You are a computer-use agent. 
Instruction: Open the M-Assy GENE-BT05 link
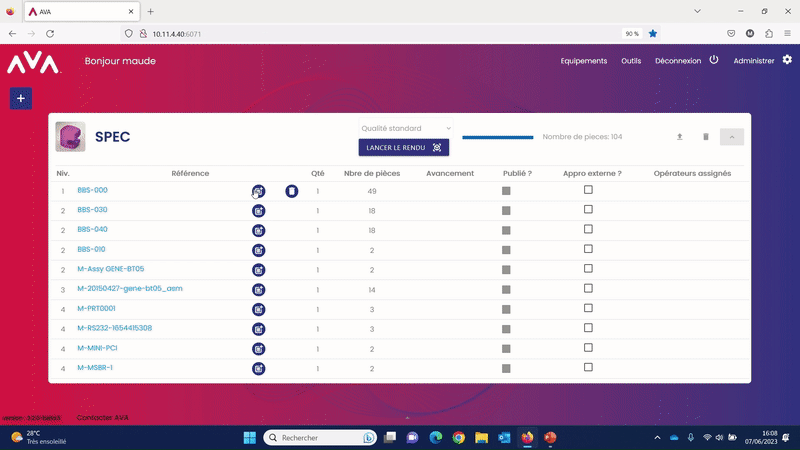[x=111, y=269]
